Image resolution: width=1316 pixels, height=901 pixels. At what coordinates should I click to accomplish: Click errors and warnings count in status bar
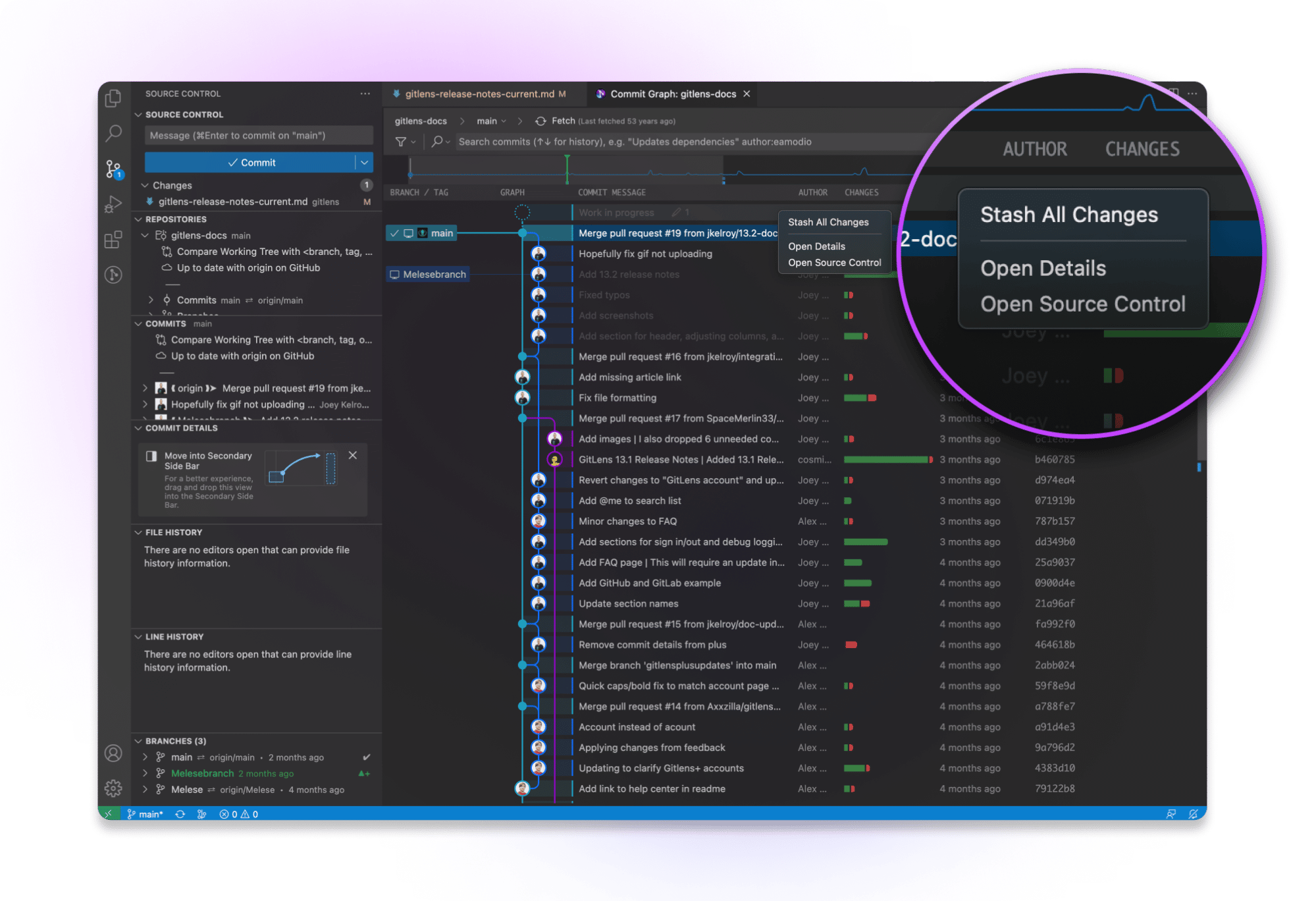coord(239,814)
